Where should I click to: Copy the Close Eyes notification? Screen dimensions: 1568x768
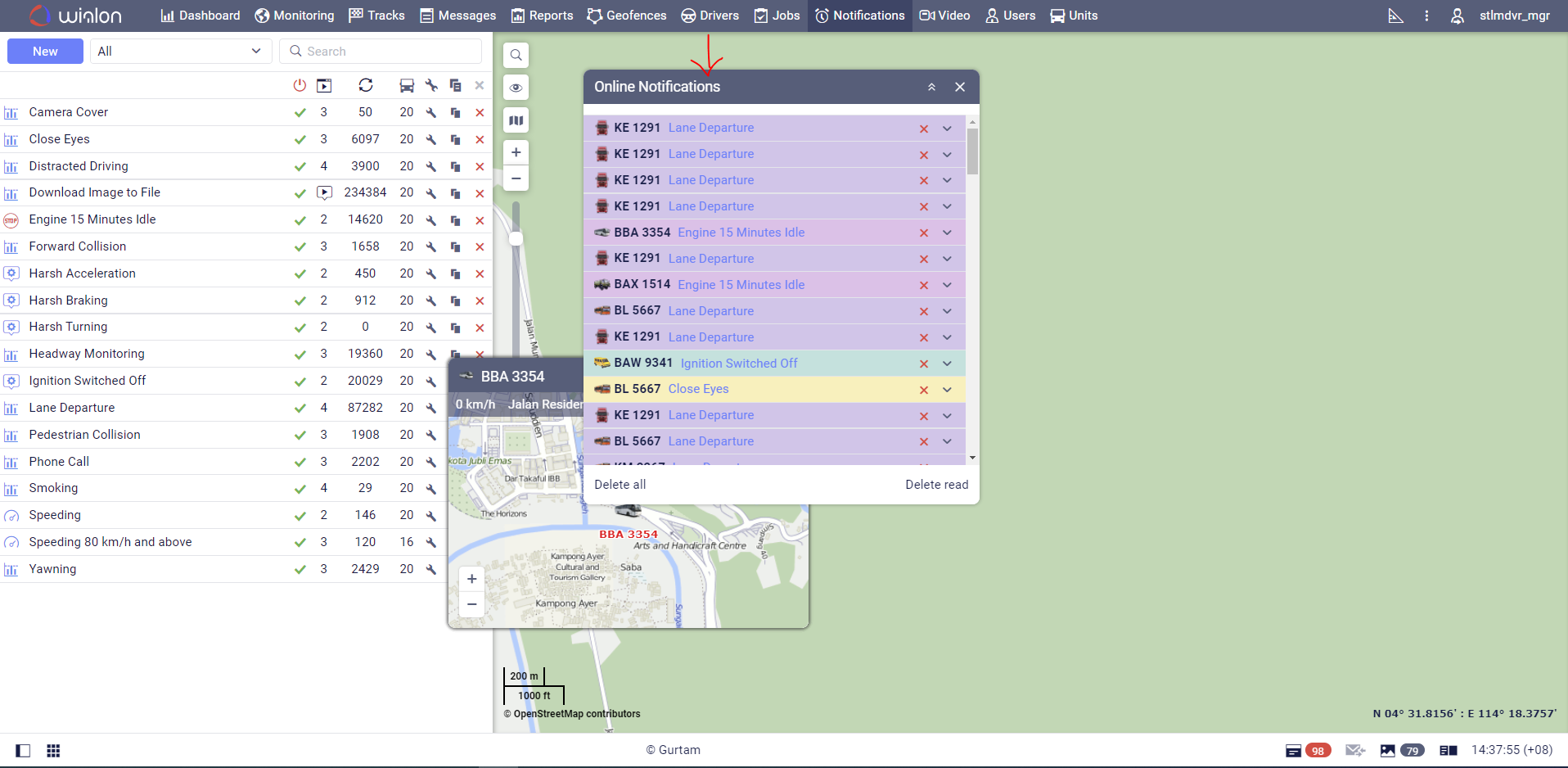[x=456, y=140]
